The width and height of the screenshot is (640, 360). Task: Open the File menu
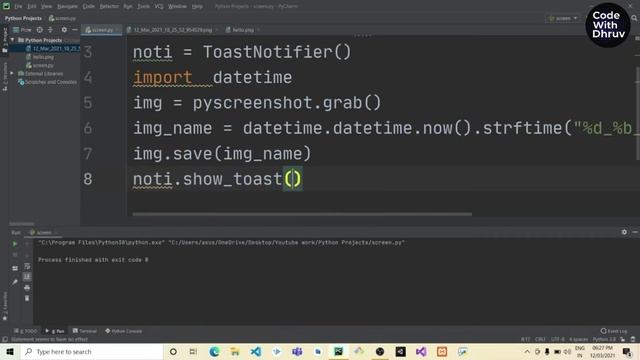[x=18, y=7]
